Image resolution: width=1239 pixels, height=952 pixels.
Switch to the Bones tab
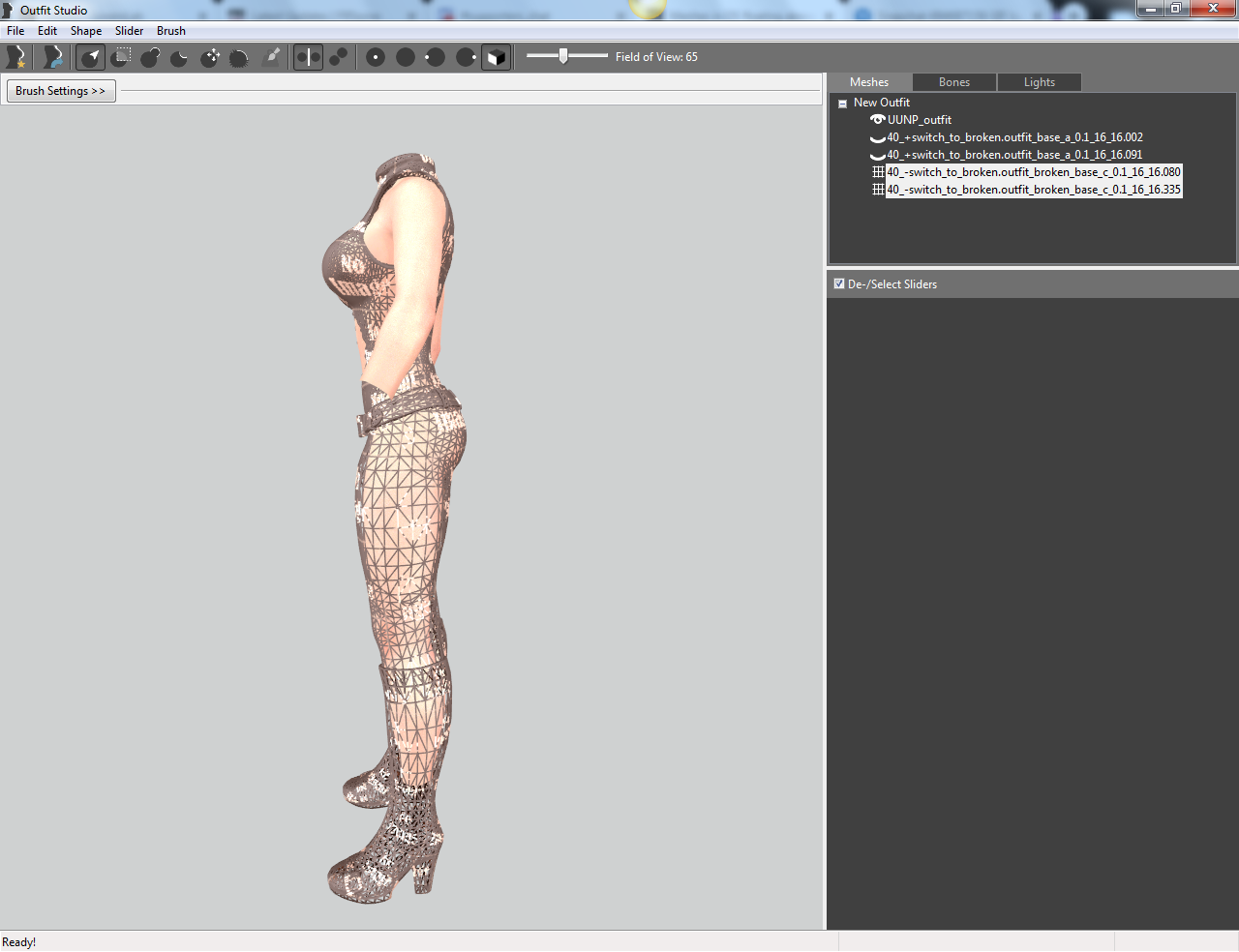[954, 82]
